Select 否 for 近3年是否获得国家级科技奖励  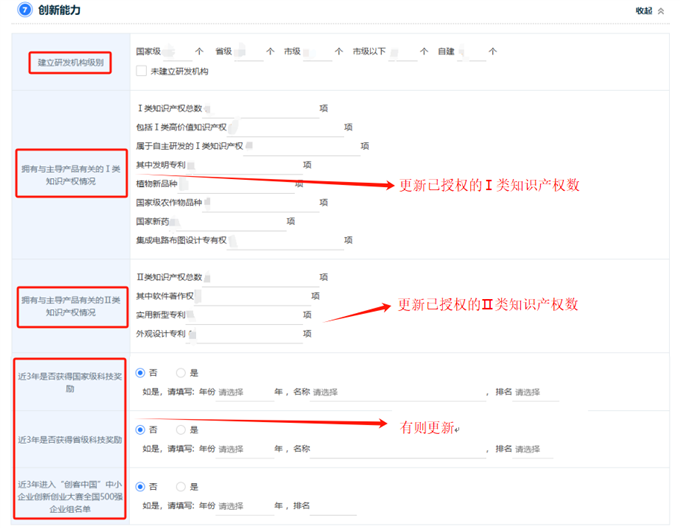point(141,373)
